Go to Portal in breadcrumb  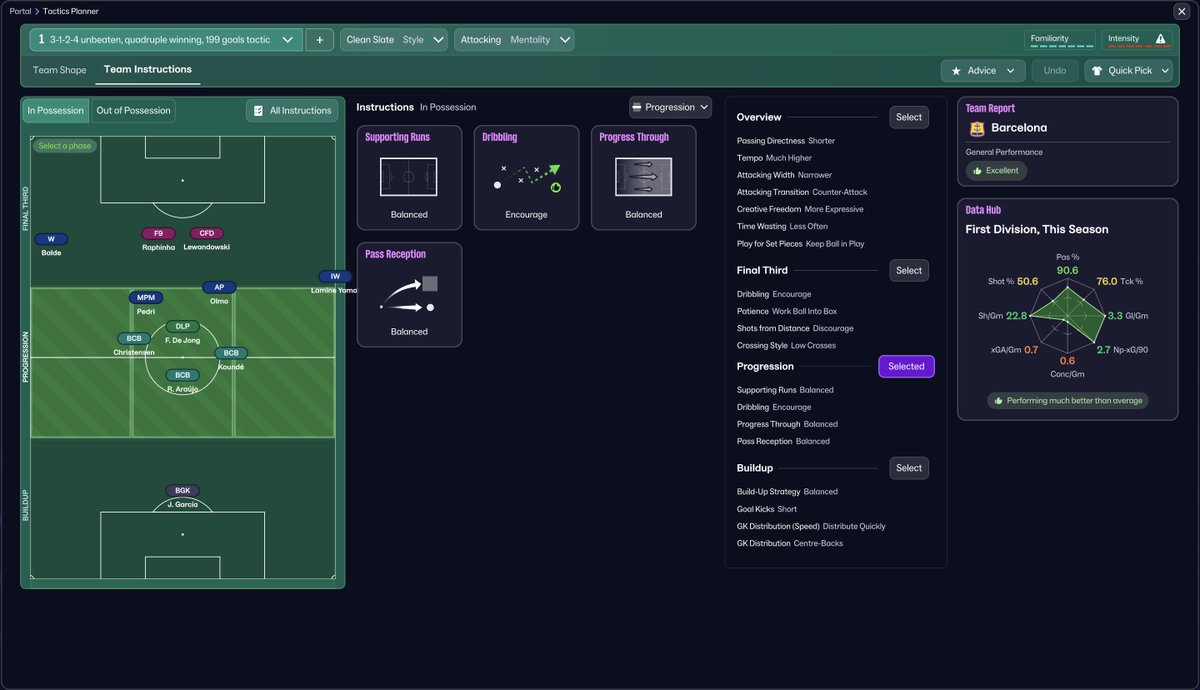click(x=20, y=11)
